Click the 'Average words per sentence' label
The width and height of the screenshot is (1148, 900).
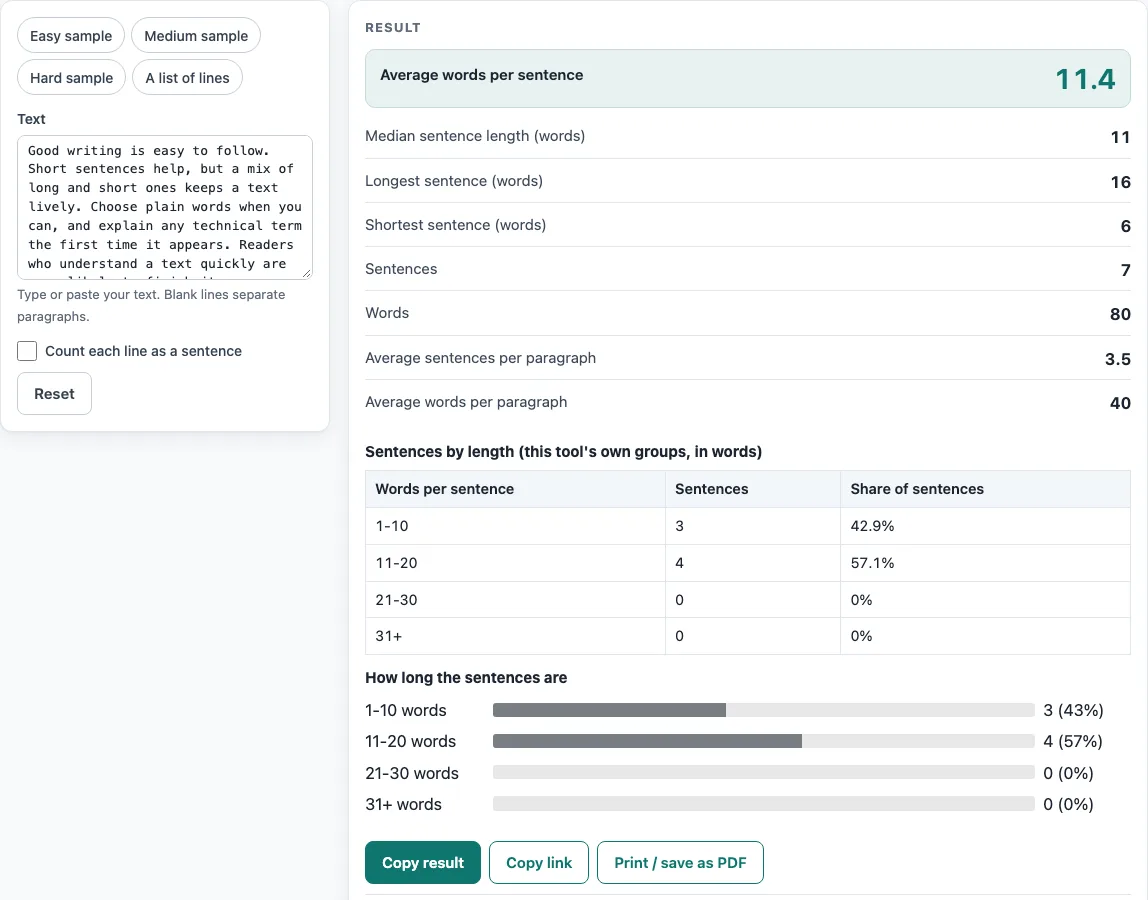(x=482, y=75)
